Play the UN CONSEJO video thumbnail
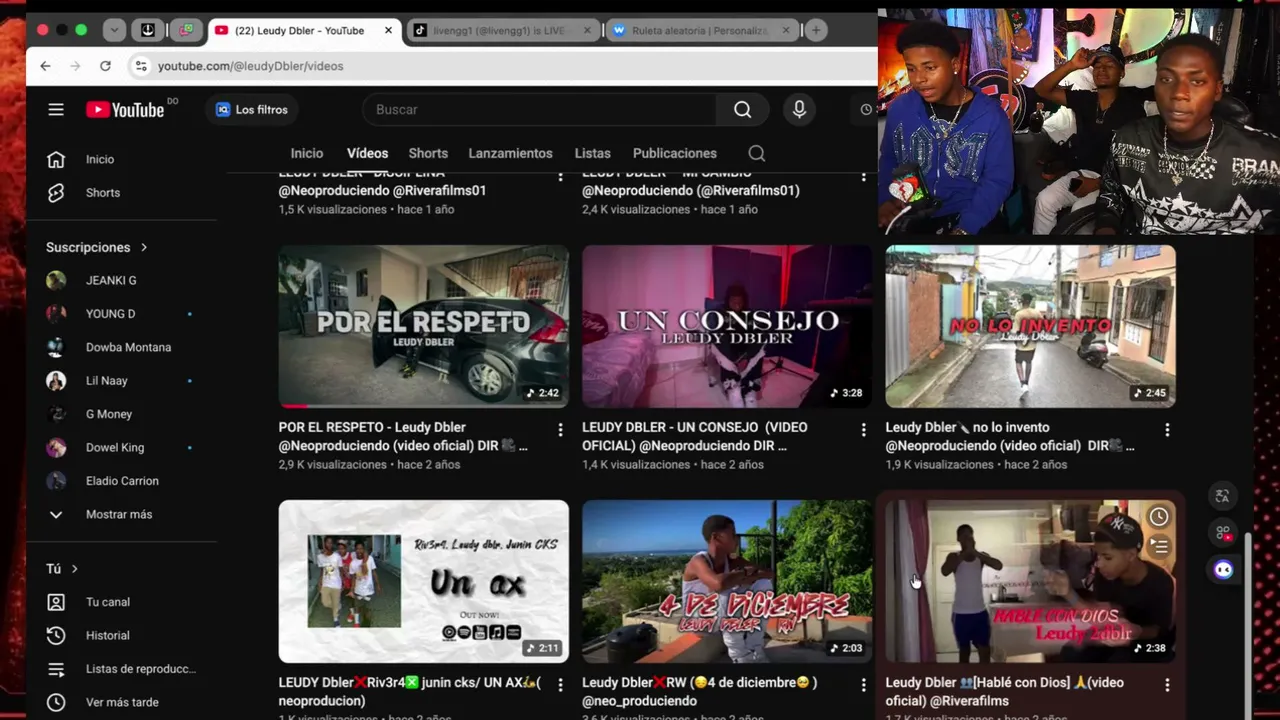Screen dimensions: 1280x720 click(727, 326)
